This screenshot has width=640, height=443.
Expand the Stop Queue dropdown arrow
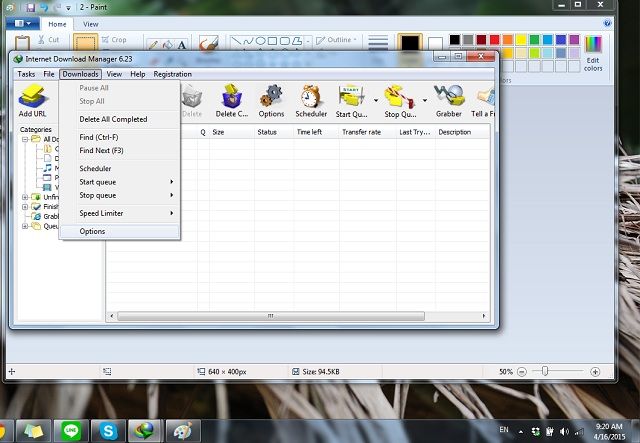[425, 101]
